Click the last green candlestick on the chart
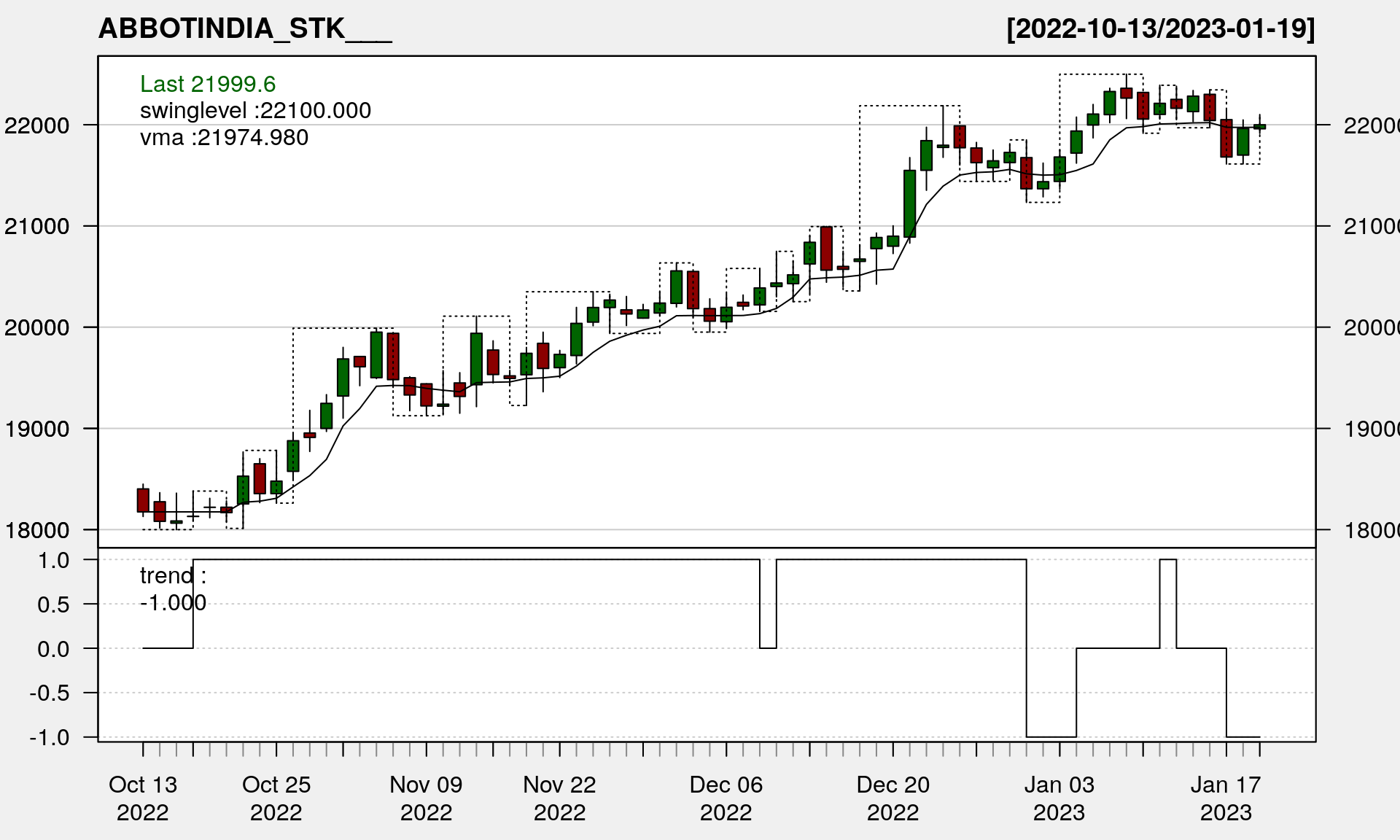This screenshot has height=840, width=1400. (1259, 127)
